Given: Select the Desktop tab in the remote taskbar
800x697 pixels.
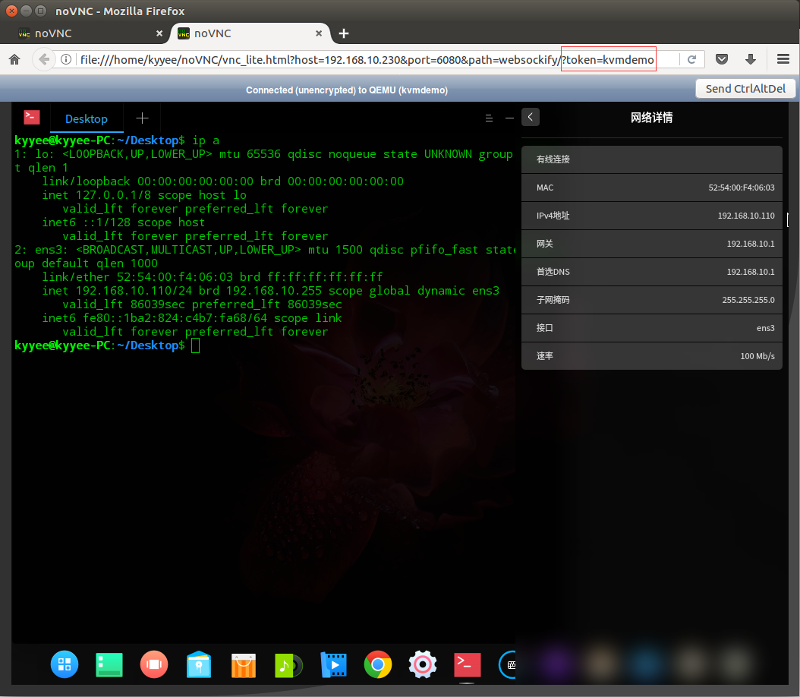Looking at the screenshot, I should 86,117.
